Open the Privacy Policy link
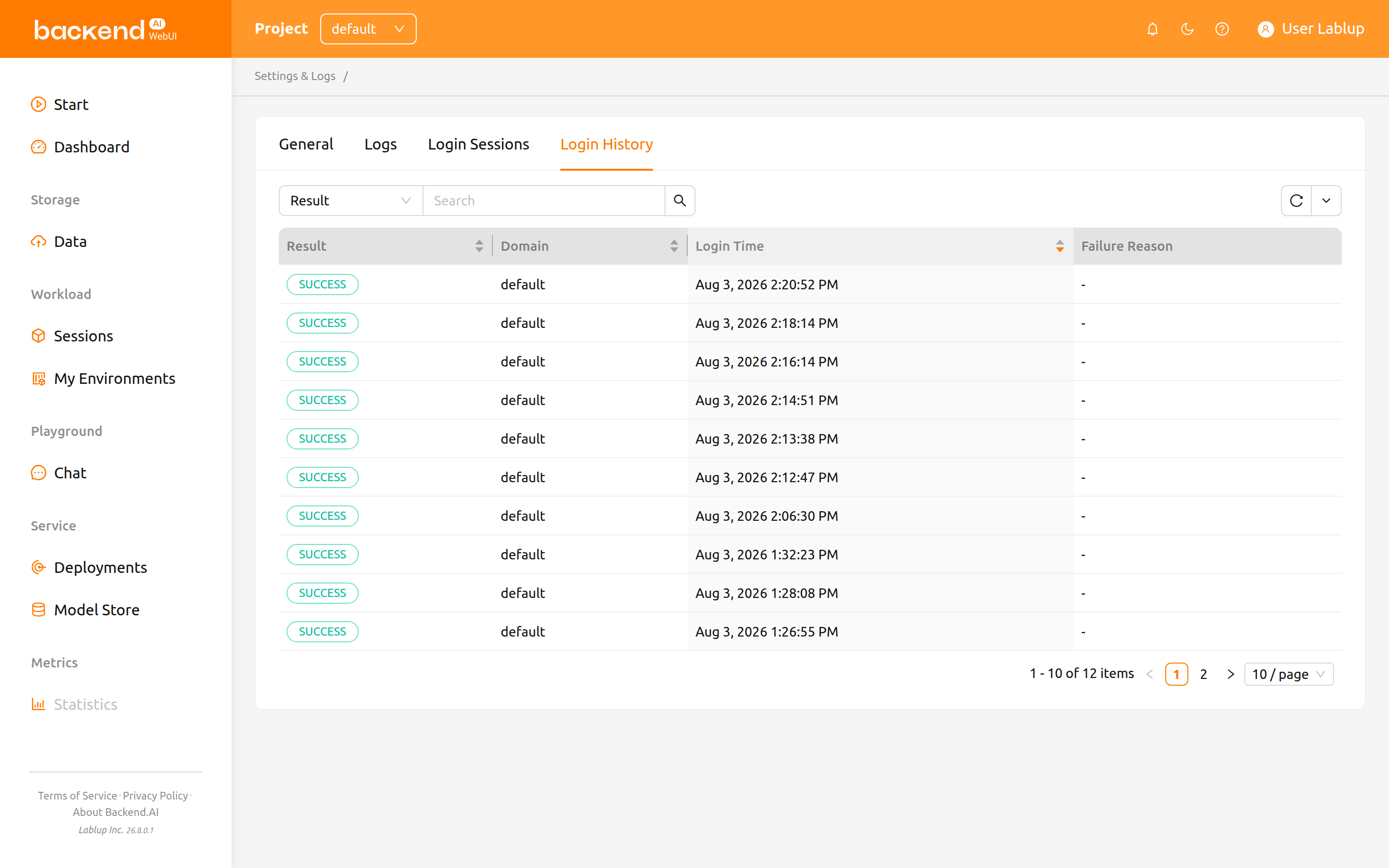 pyautogui.click(x=156, y=795)
